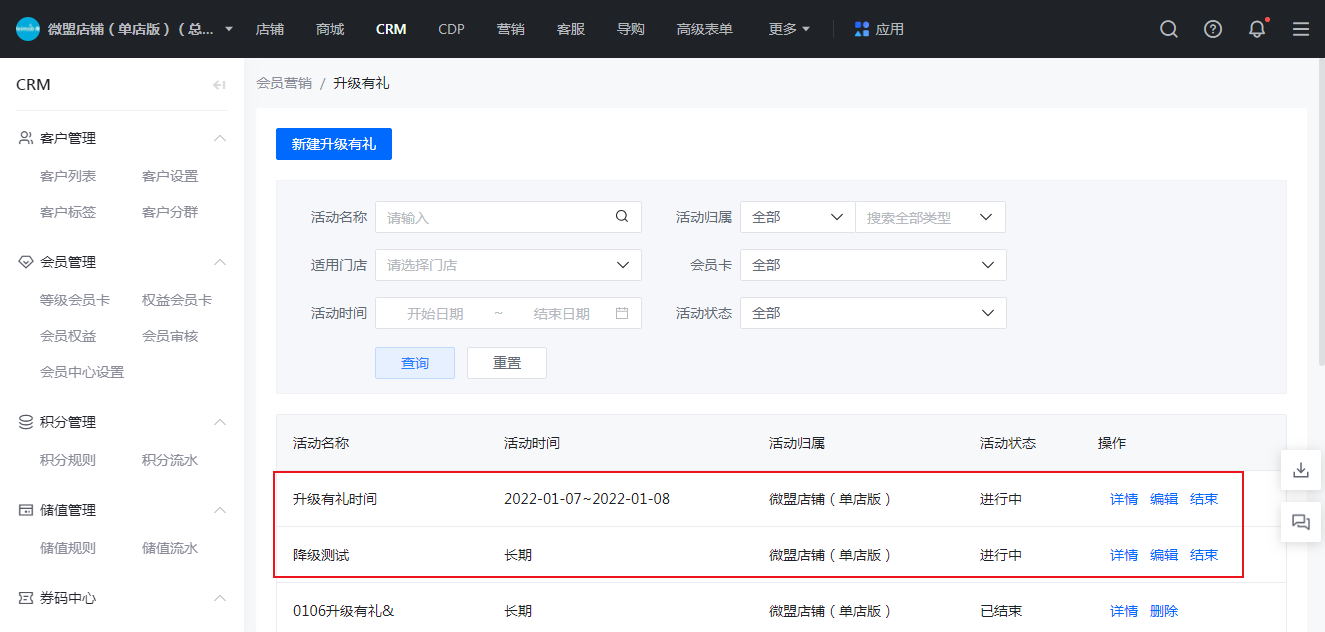Viewport: 1325px width, 632px height.
Task: Open 详情 for 0106升级有礼& row
Action: click(x=1124, y=611)
